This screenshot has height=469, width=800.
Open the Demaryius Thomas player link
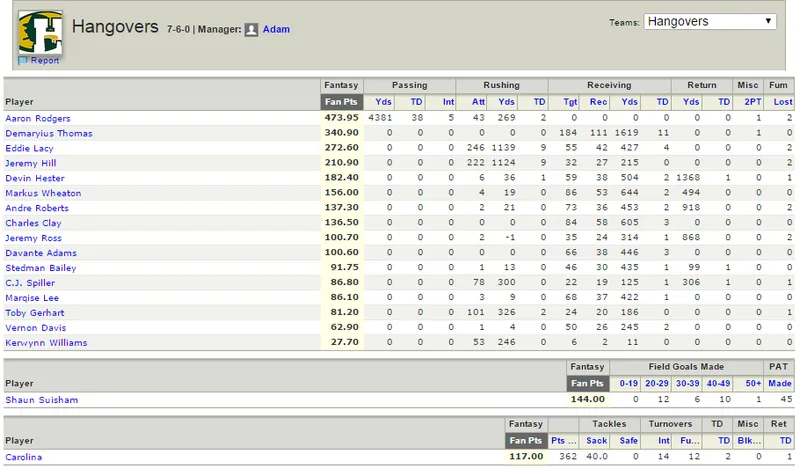click(x=49, y=133)
